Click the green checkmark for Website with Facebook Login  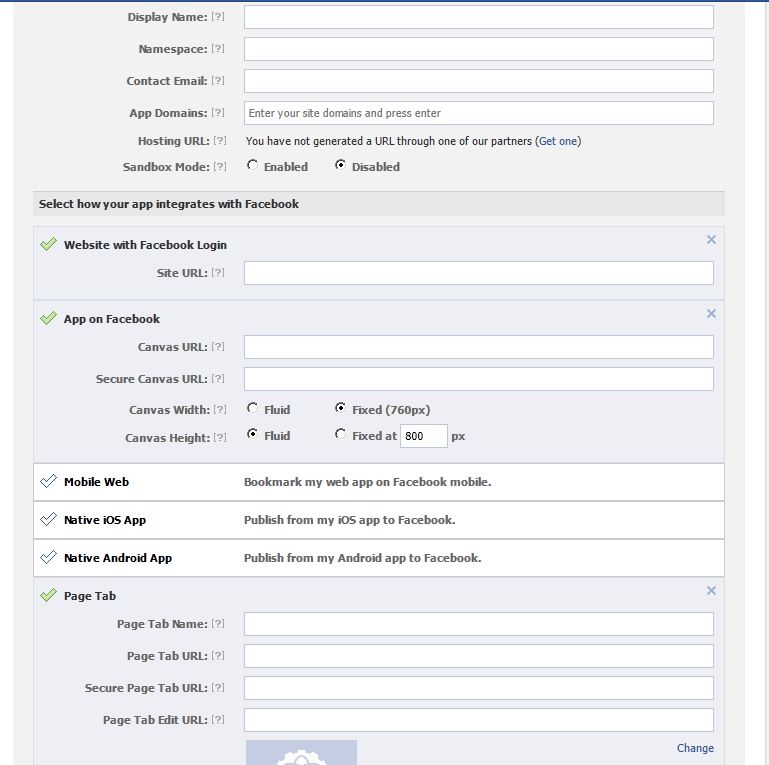coord(48,244)
